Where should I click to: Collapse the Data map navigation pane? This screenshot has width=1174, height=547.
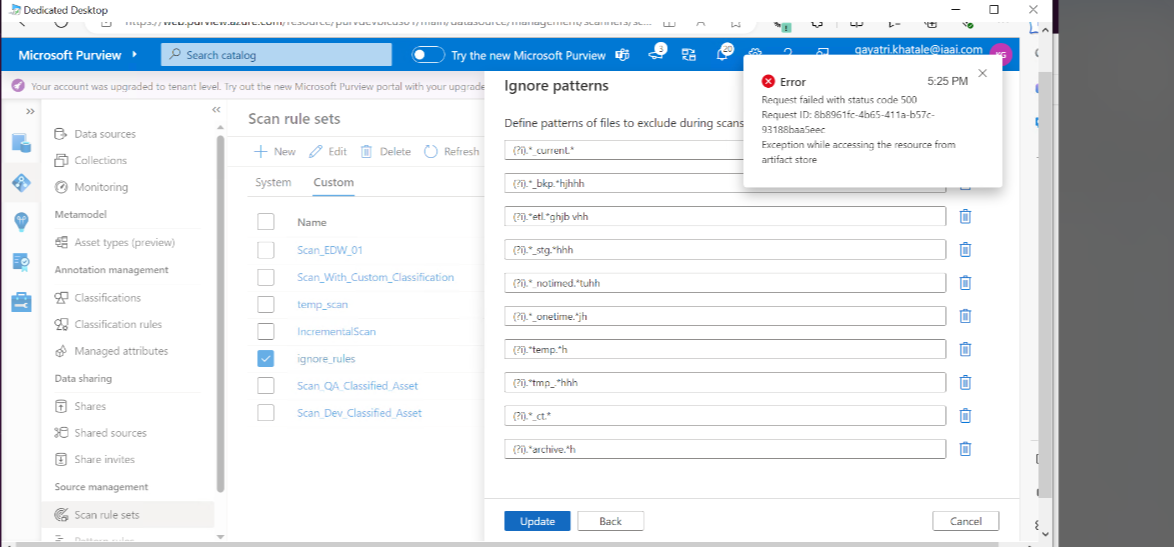(216, 109)
